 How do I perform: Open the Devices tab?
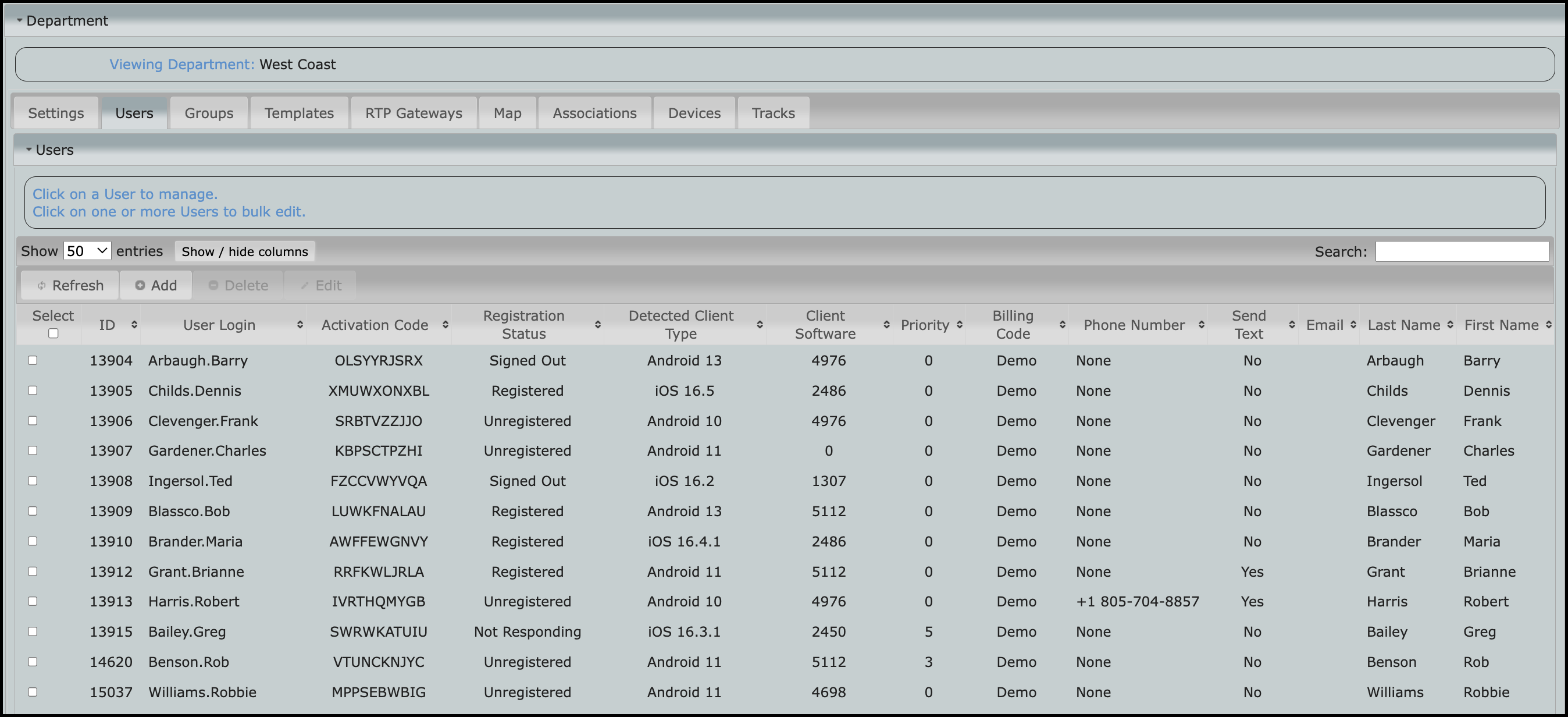[694, 113]
